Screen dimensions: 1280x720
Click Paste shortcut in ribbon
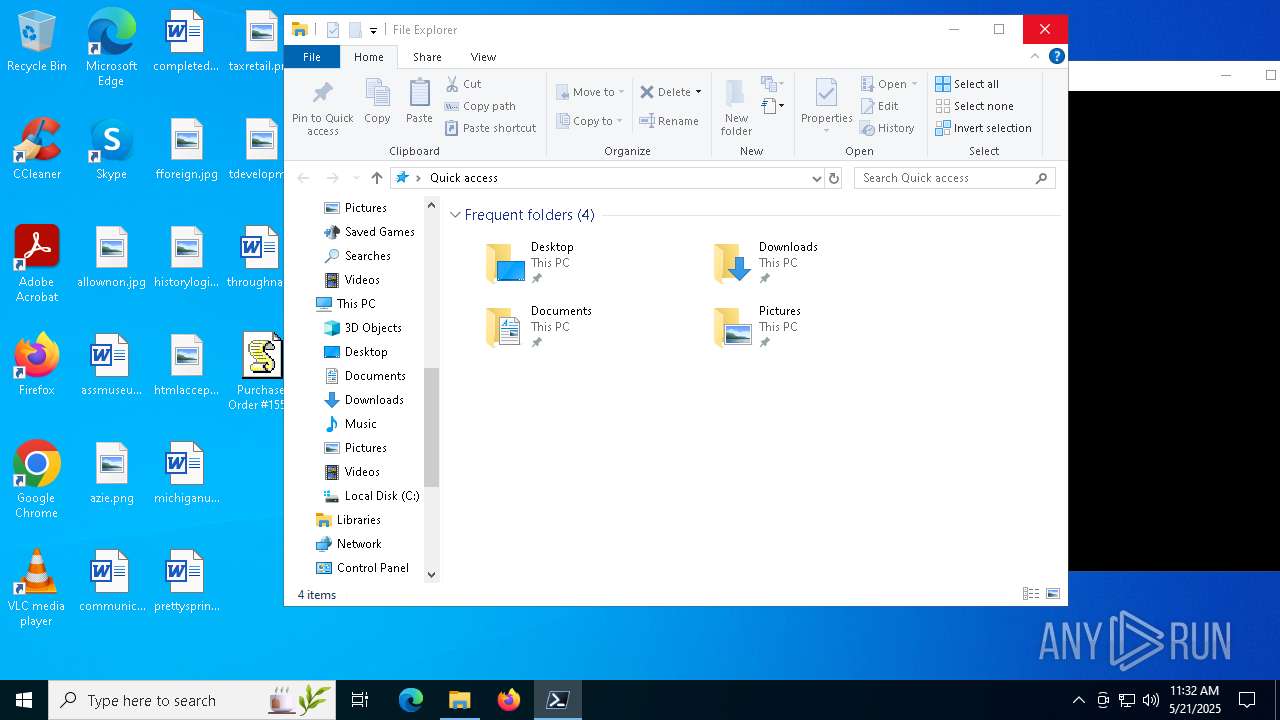[491, 128]
